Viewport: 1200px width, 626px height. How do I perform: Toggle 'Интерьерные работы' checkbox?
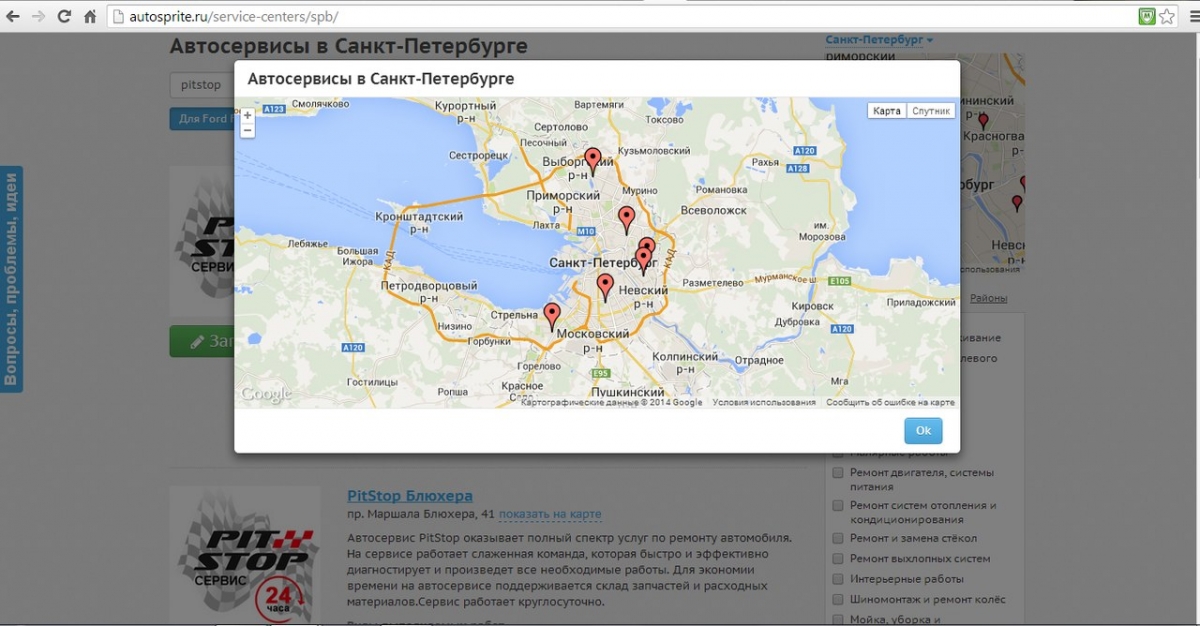click(838, 579)
